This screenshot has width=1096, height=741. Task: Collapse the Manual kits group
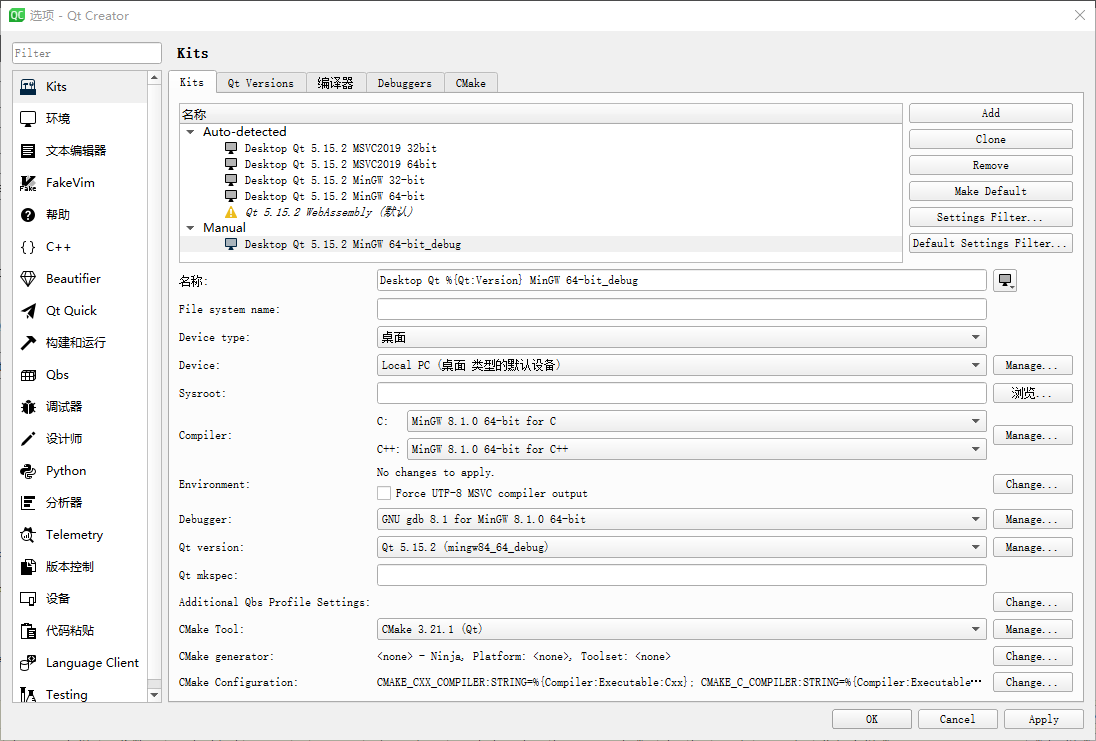(190, 228)
